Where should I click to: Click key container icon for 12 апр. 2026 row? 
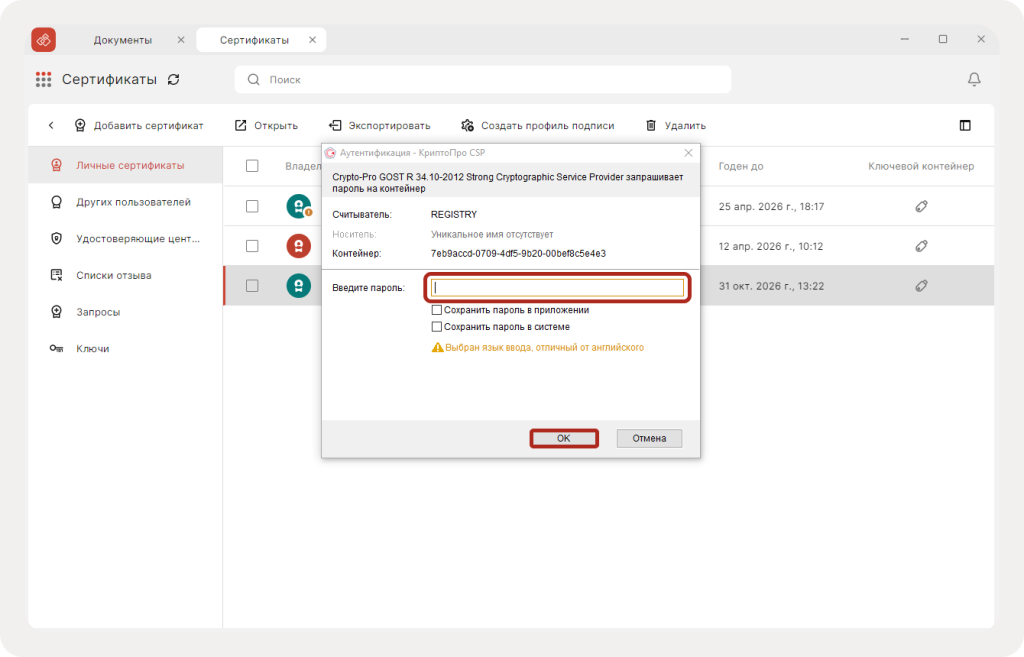[921, 246]
